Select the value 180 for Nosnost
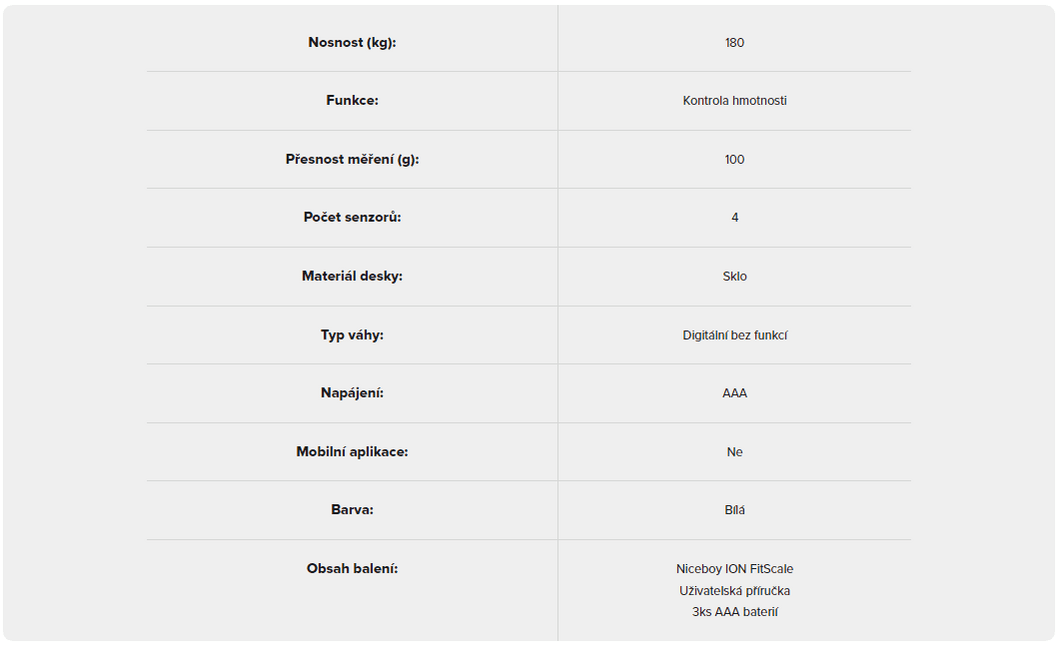The width and height of the screenshot is (1060, 648). coord(735,43)
